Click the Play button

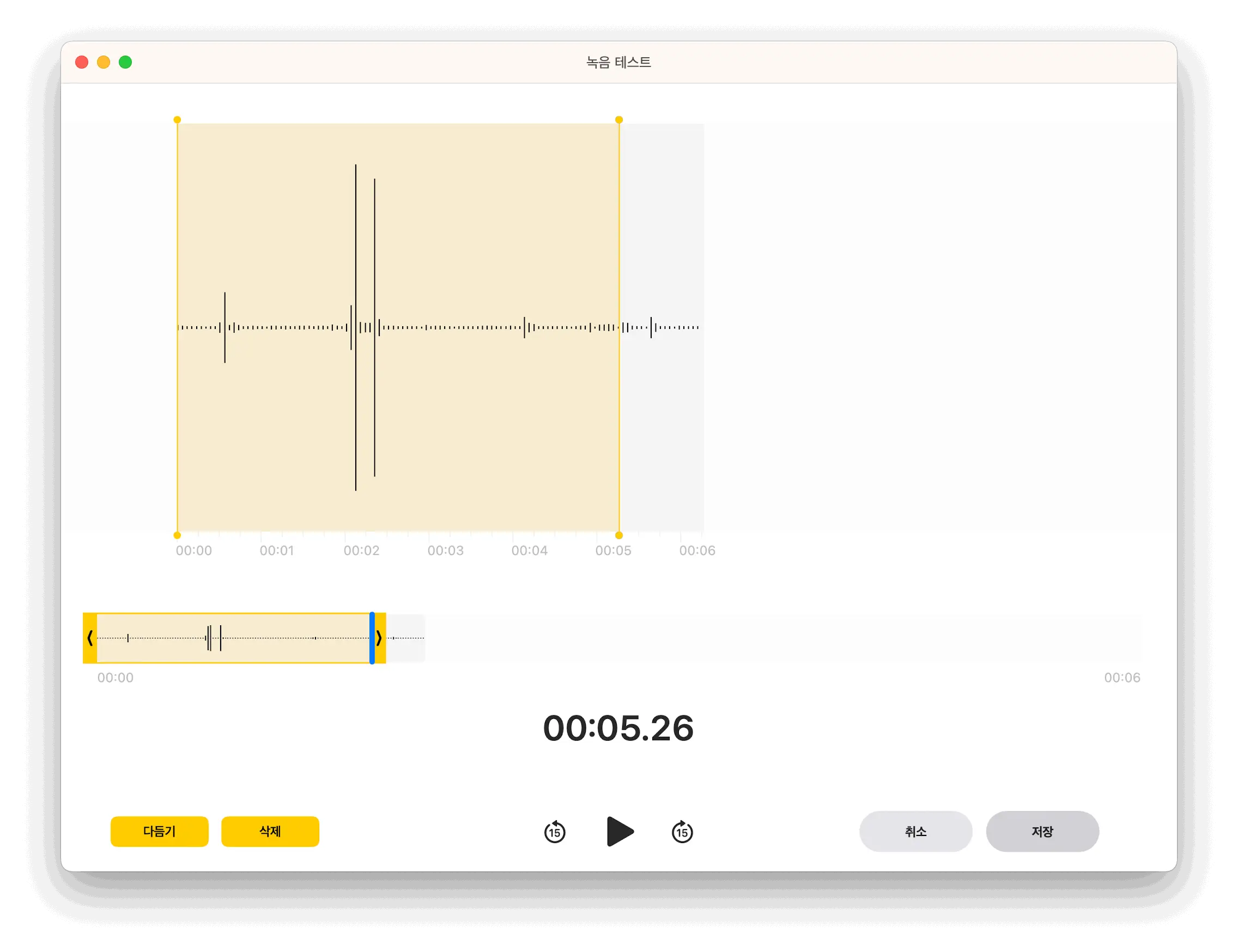coord(619,831)
